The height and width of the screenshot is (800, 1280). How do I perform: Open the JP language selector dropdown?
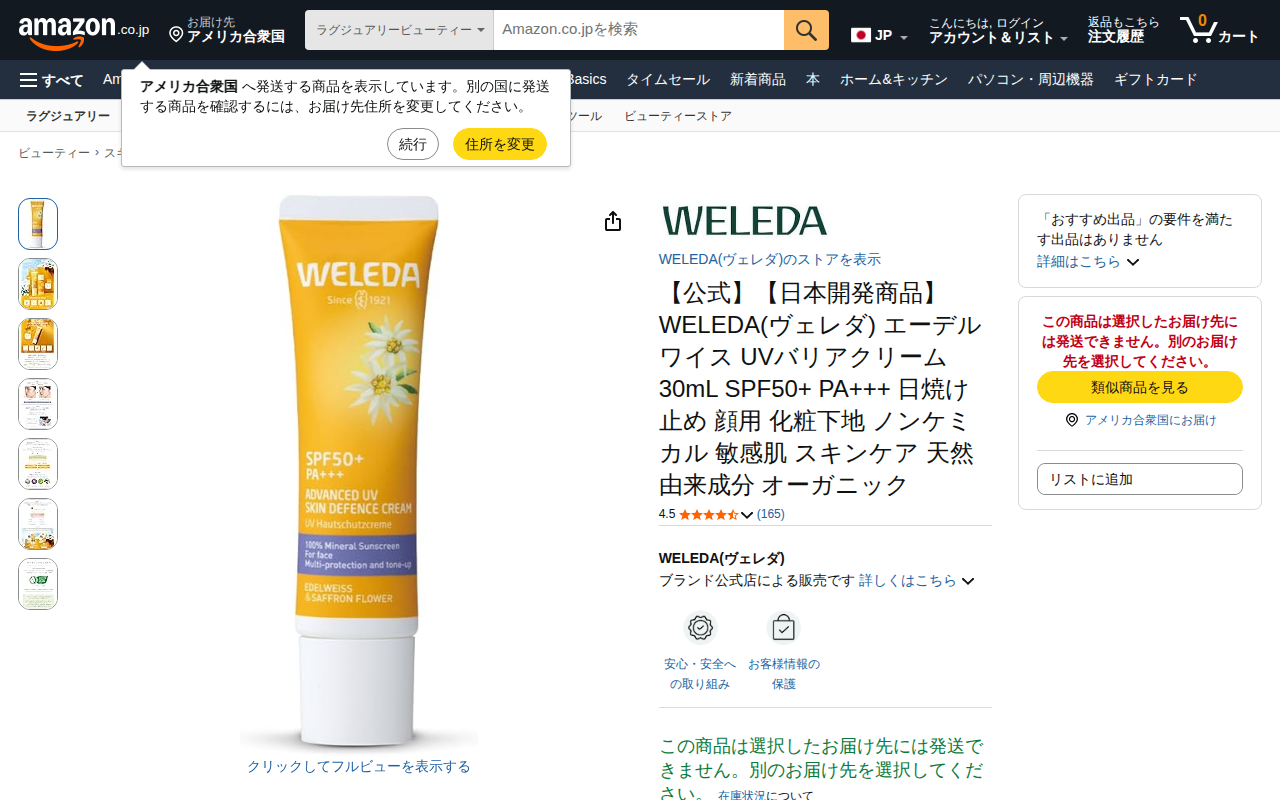pos(879,35)
